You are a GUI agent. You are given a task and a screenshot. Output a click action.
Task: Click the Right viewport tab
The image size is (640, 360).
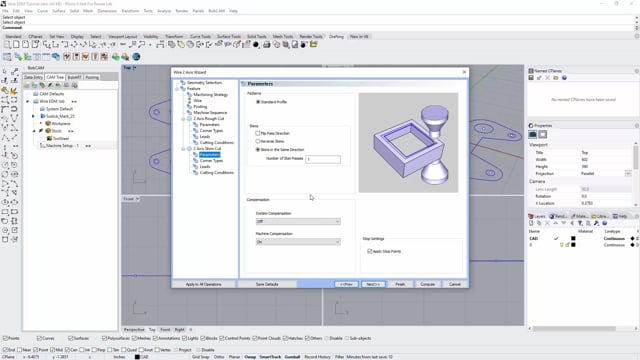tap(180, 330)
